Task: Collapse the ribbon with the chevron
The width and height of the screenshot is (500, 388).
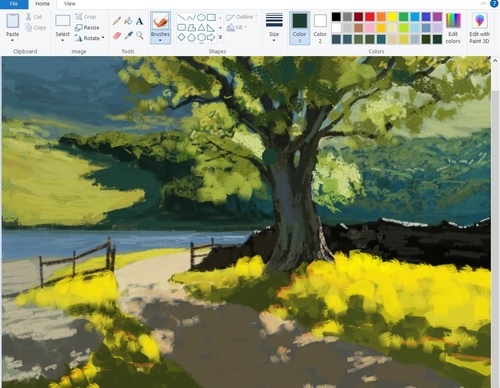Action: (483, 4)
